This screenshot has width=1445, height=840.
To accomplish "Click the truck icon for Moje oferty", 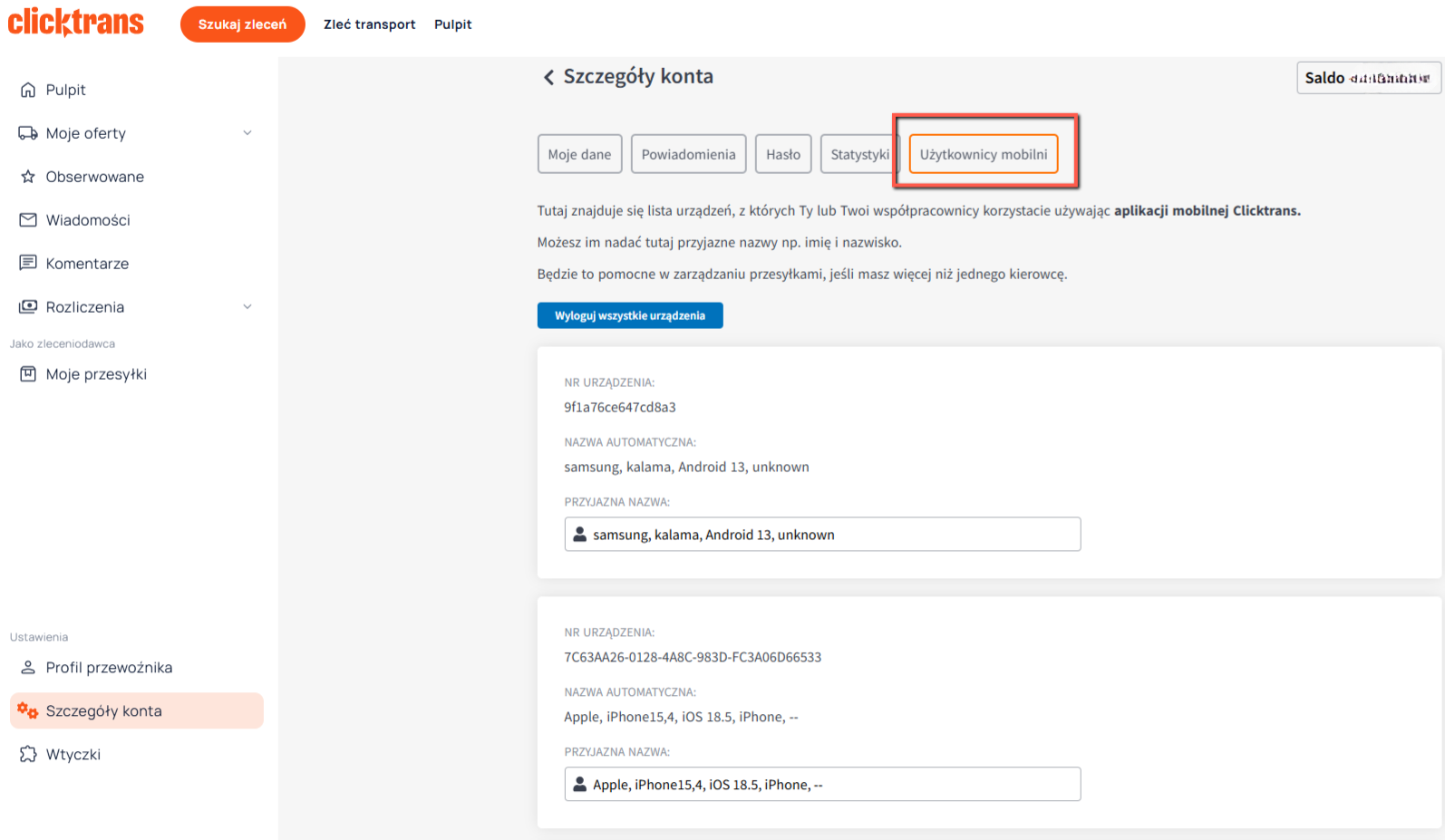I will (x=28, y=133).
